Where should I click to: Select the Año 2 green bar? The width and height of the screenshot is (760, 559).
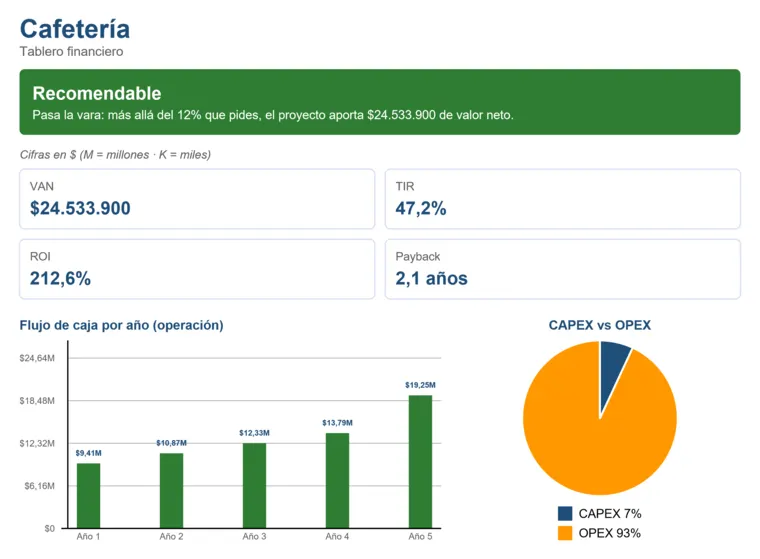(172, 491)
